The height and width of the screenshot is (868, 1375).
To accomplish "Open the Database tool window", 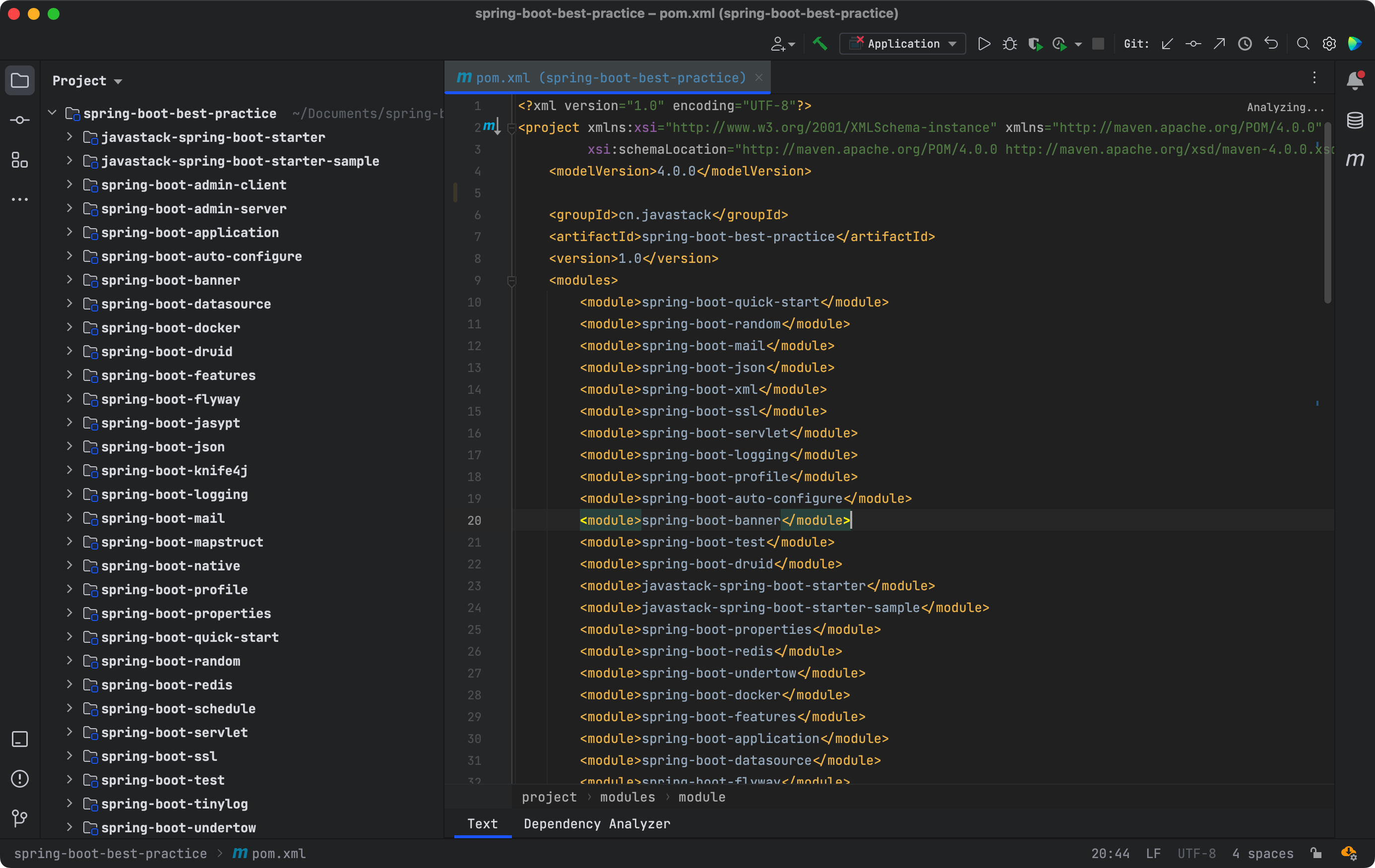I will point(1355,121).
